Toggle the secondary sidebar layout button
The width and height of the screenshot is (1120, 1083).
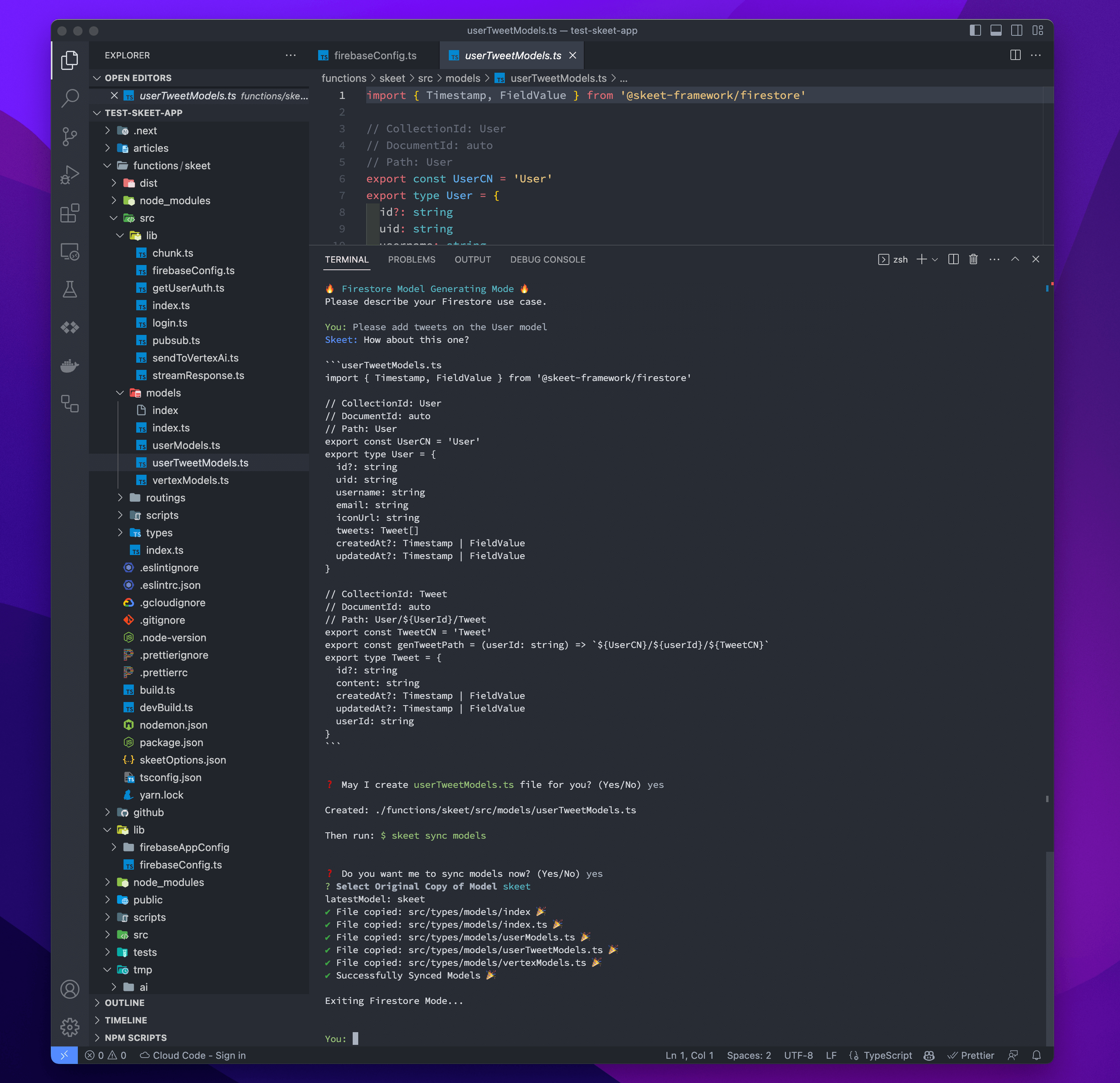point(1016,30)
